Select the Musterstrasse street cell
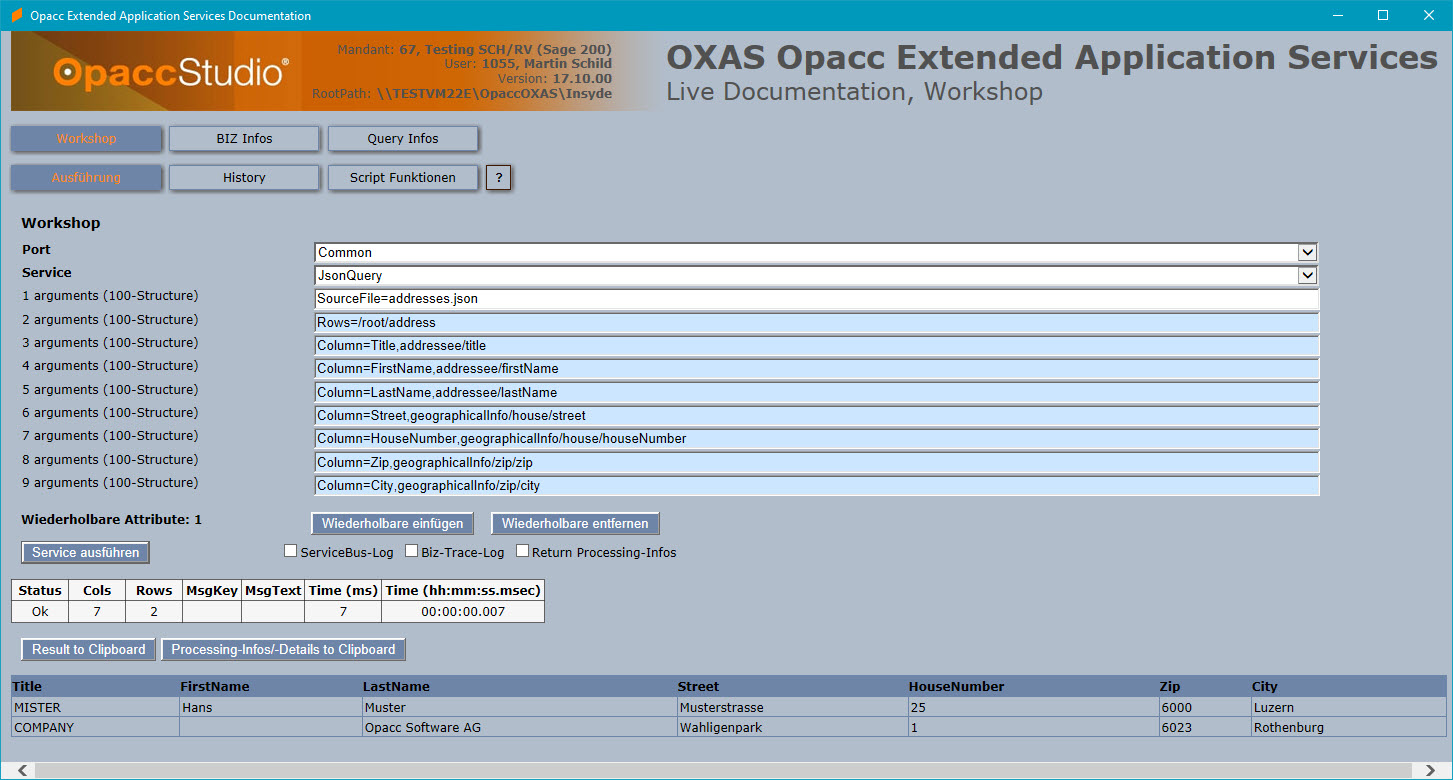 point(792,707)
